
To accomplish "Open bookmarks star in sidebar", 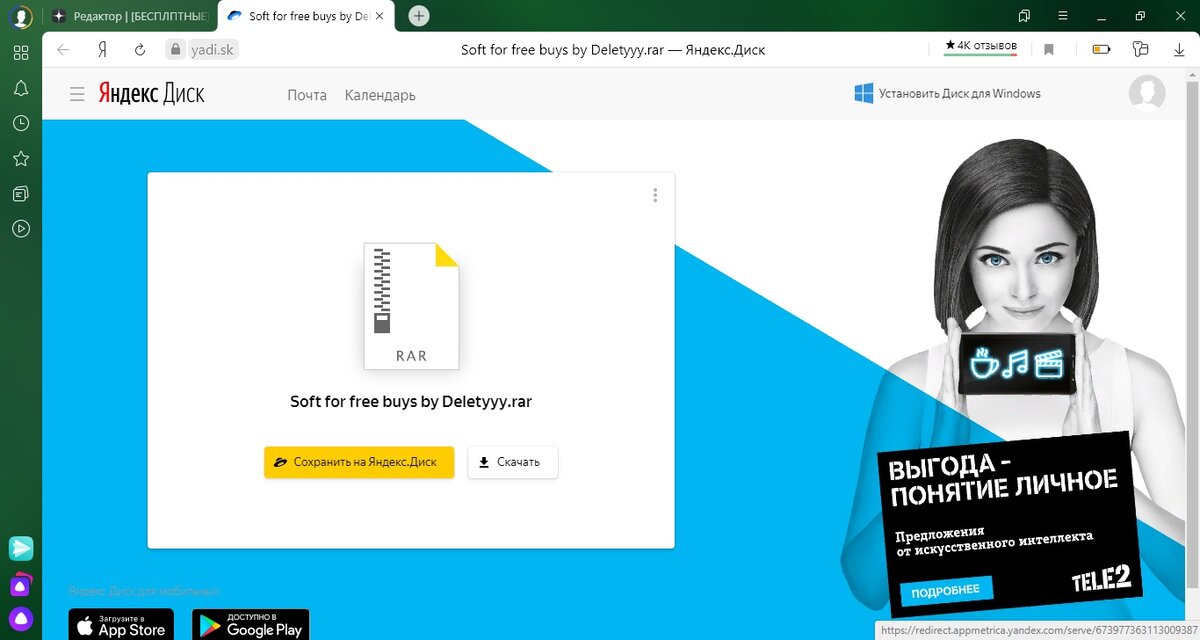I will pos(21,158).
